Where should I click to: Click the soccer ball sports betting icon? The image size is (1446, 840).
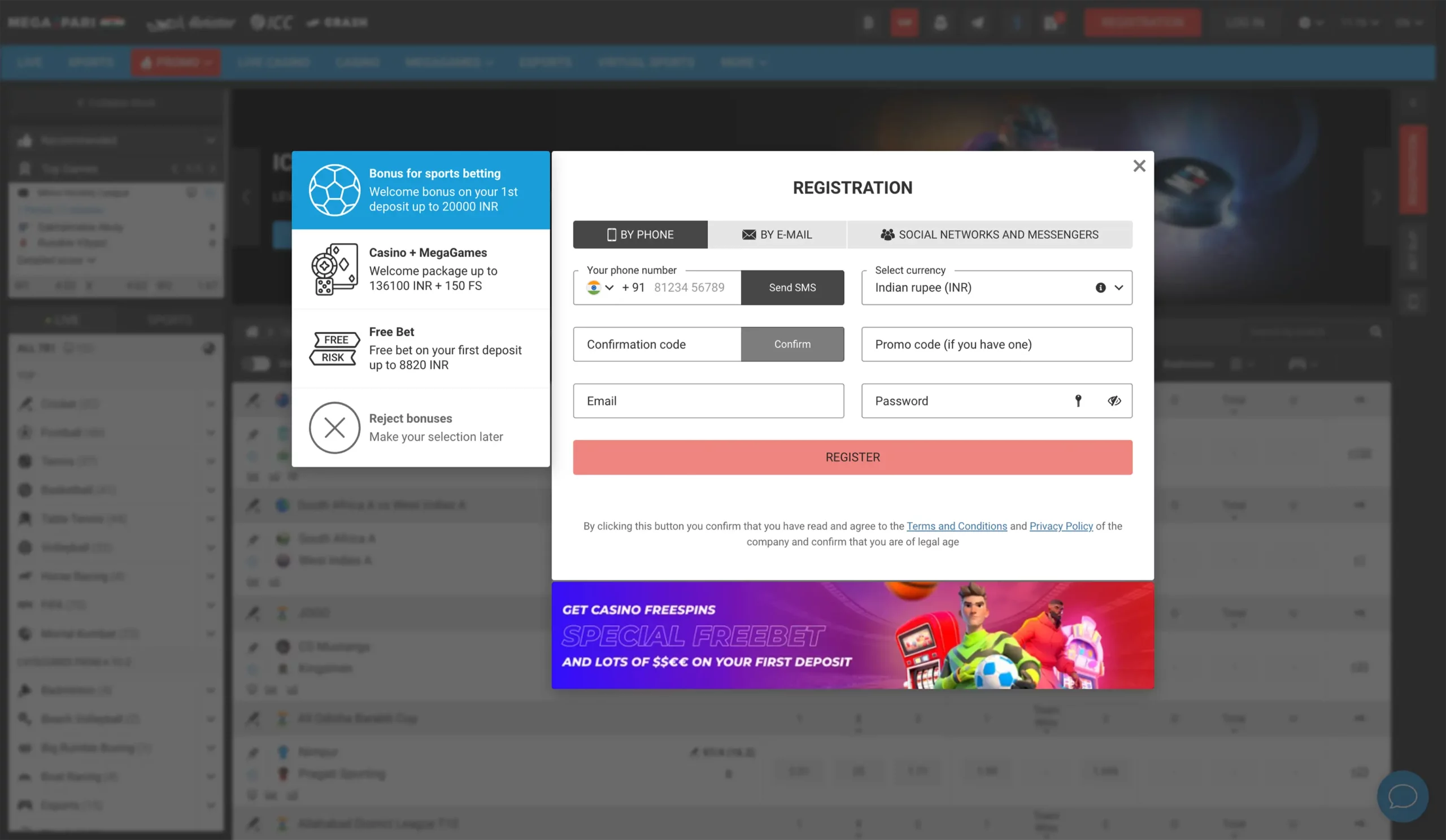(x=333, y=190)
